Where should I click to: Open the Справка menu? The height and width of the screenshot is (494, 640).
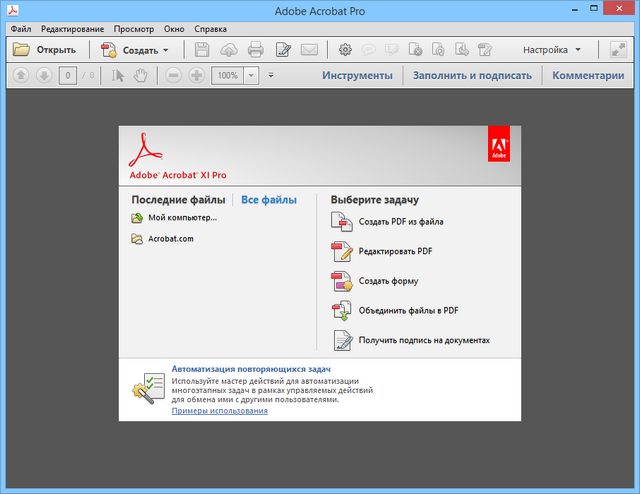pyautogui.click(x=210, y=29)
